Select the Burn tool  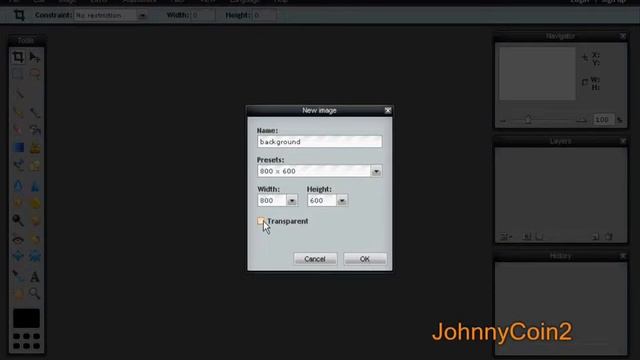(35, 220)
